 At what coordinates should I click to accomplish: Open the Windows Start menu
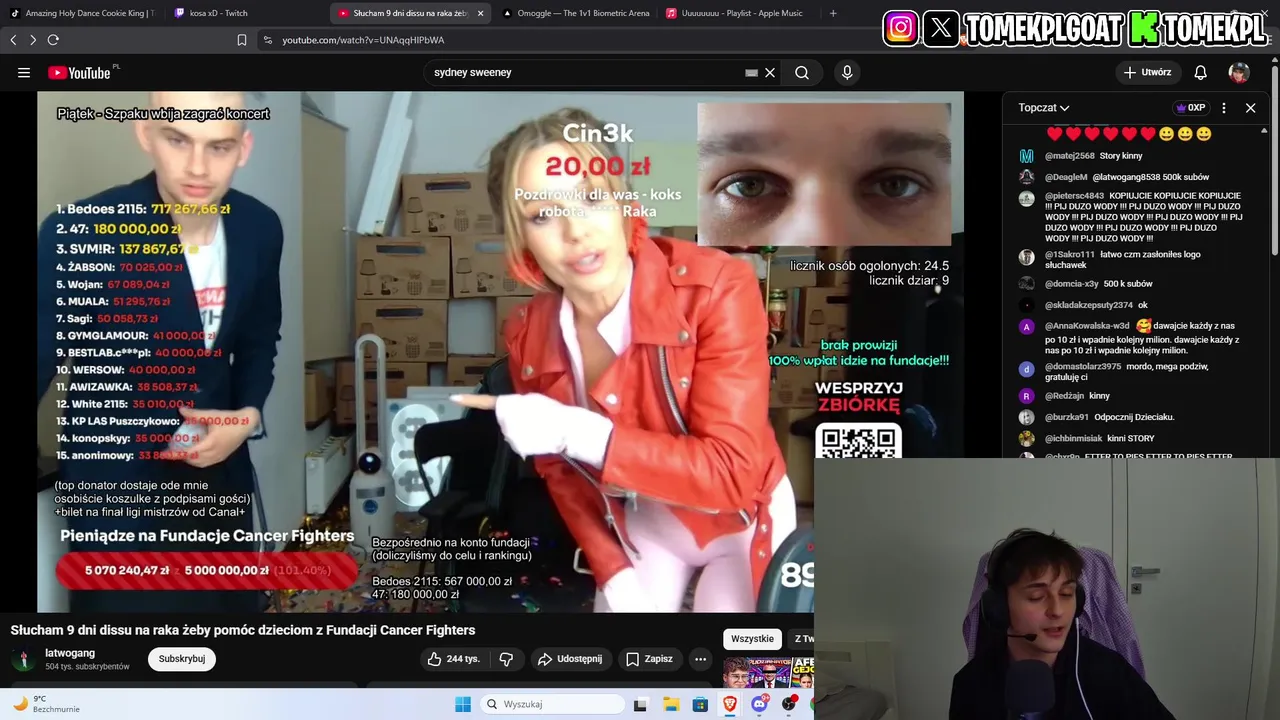[x=463, y=704]
